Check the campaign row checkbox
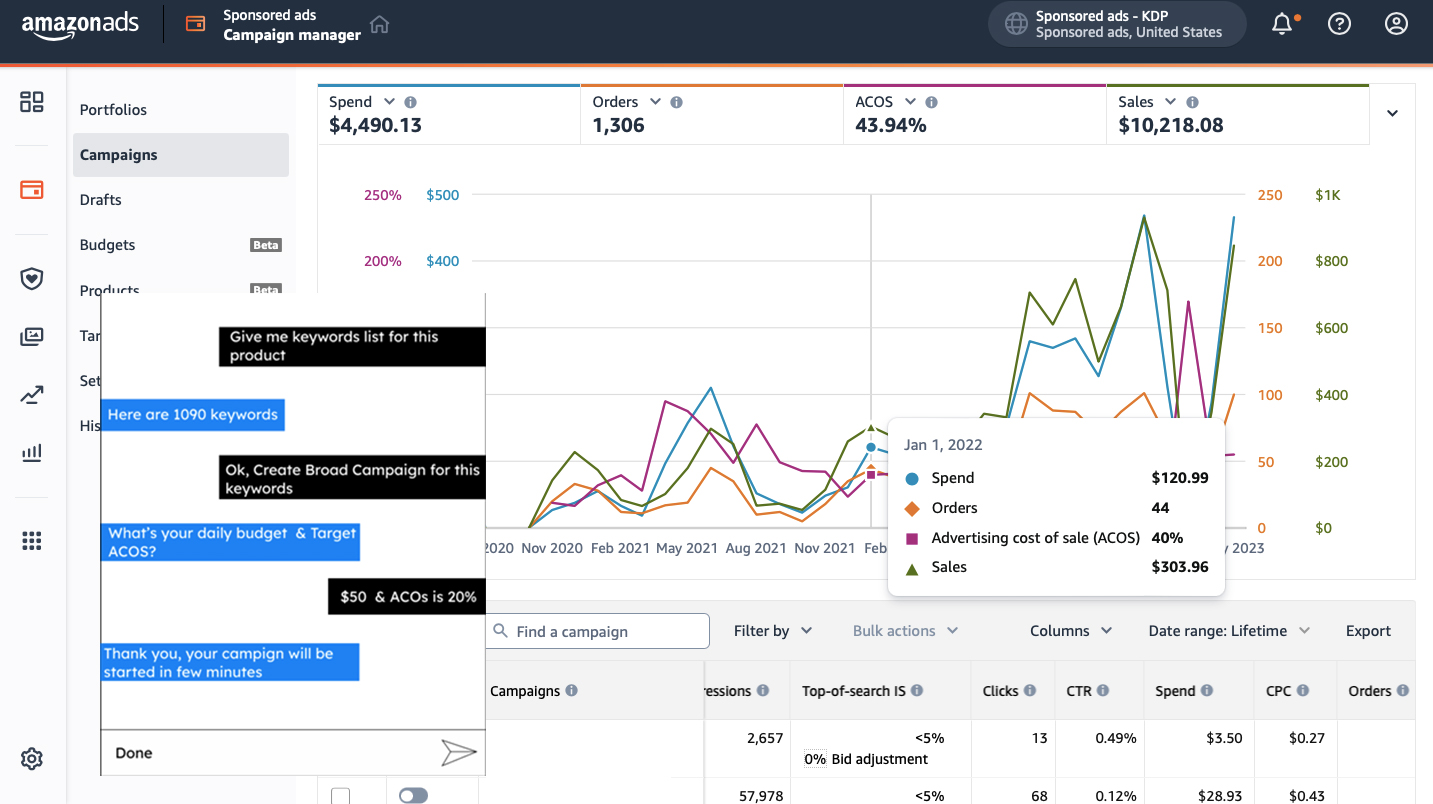 click(341, 796)
